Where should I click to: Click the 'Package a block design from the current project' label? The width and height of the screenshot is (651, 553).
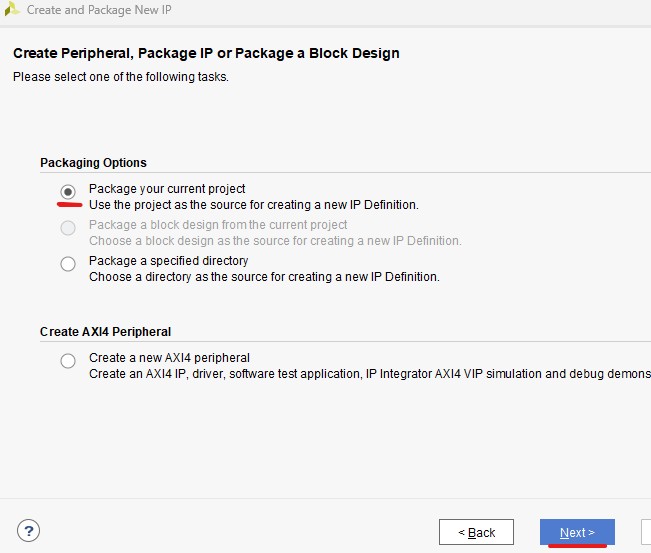pos(218,225)
